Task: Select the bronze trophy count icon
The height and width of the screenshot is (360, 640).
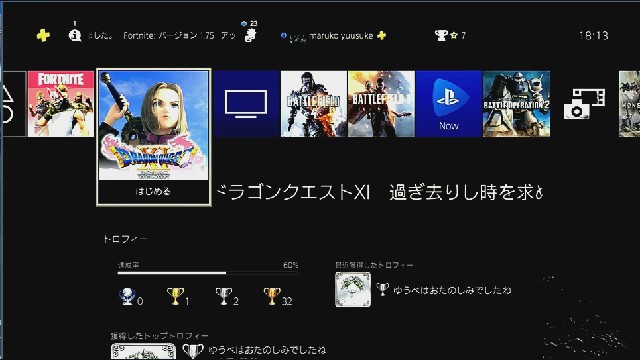Action: coord(272,297)
